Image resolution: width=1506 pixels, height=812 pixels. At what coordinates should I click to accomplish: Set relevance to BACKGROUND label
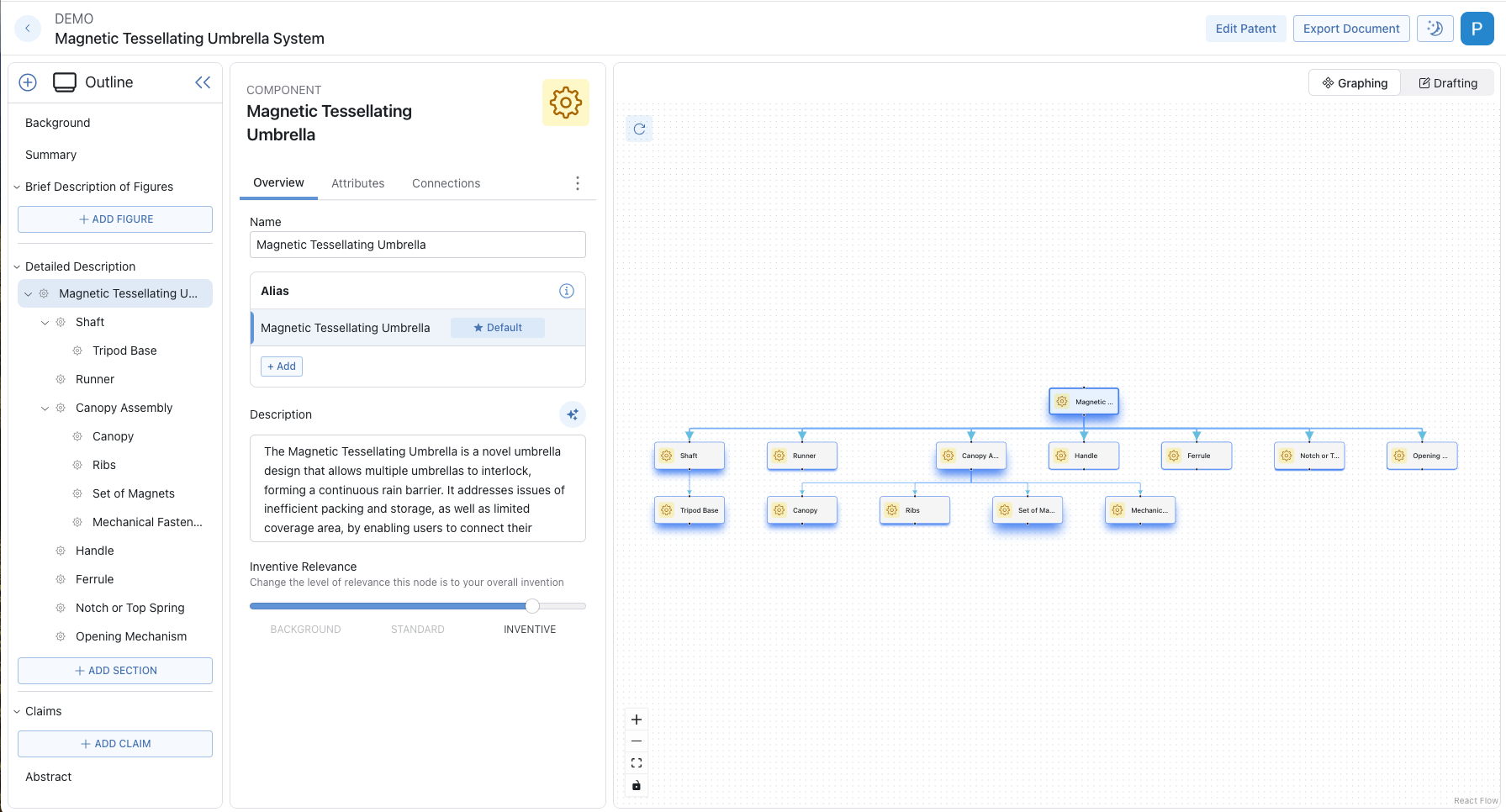305,630
